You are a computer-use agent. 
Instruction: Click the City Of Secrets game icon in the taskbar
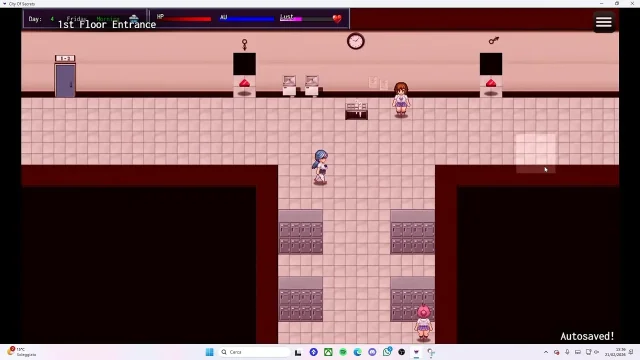point(416,352)
